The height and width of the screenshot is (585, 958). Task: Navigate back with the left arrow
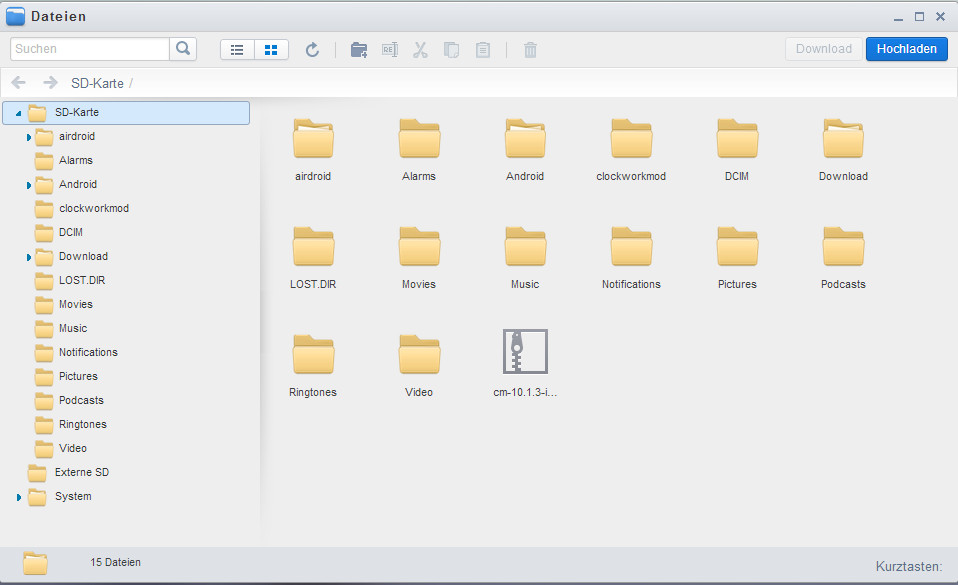[x=18, y=83]
